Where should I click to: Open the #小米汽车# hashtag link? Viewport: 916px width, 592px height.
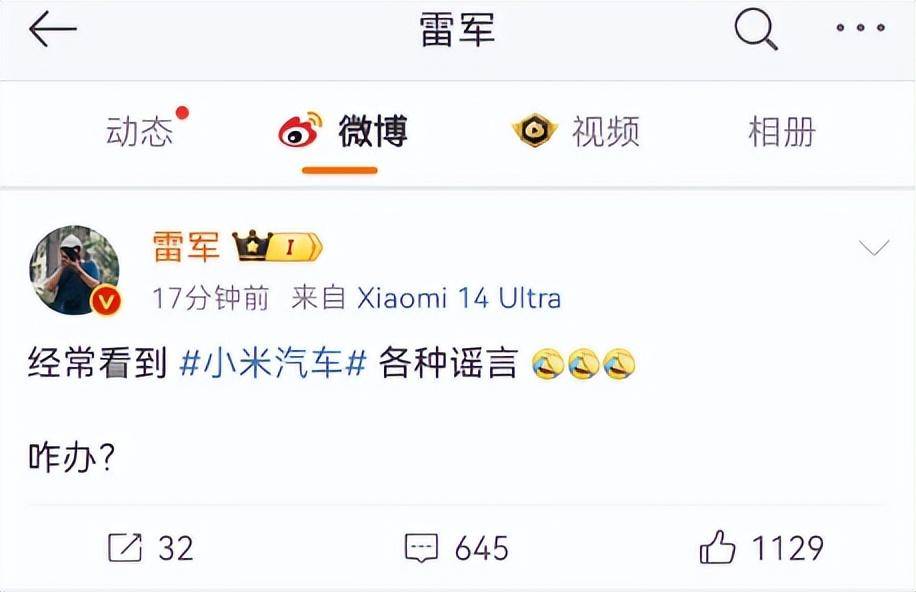(273, 363)
